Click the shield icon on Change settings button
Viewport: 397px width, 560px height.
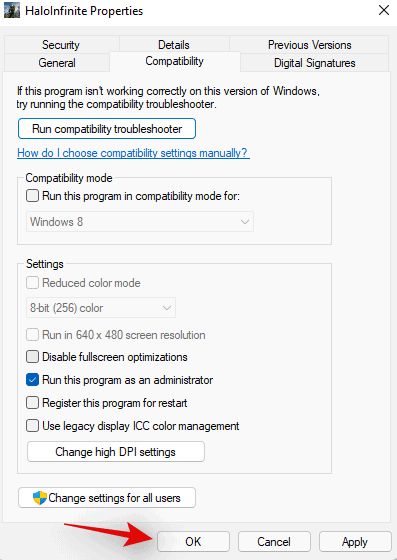(x=40, y=498)
